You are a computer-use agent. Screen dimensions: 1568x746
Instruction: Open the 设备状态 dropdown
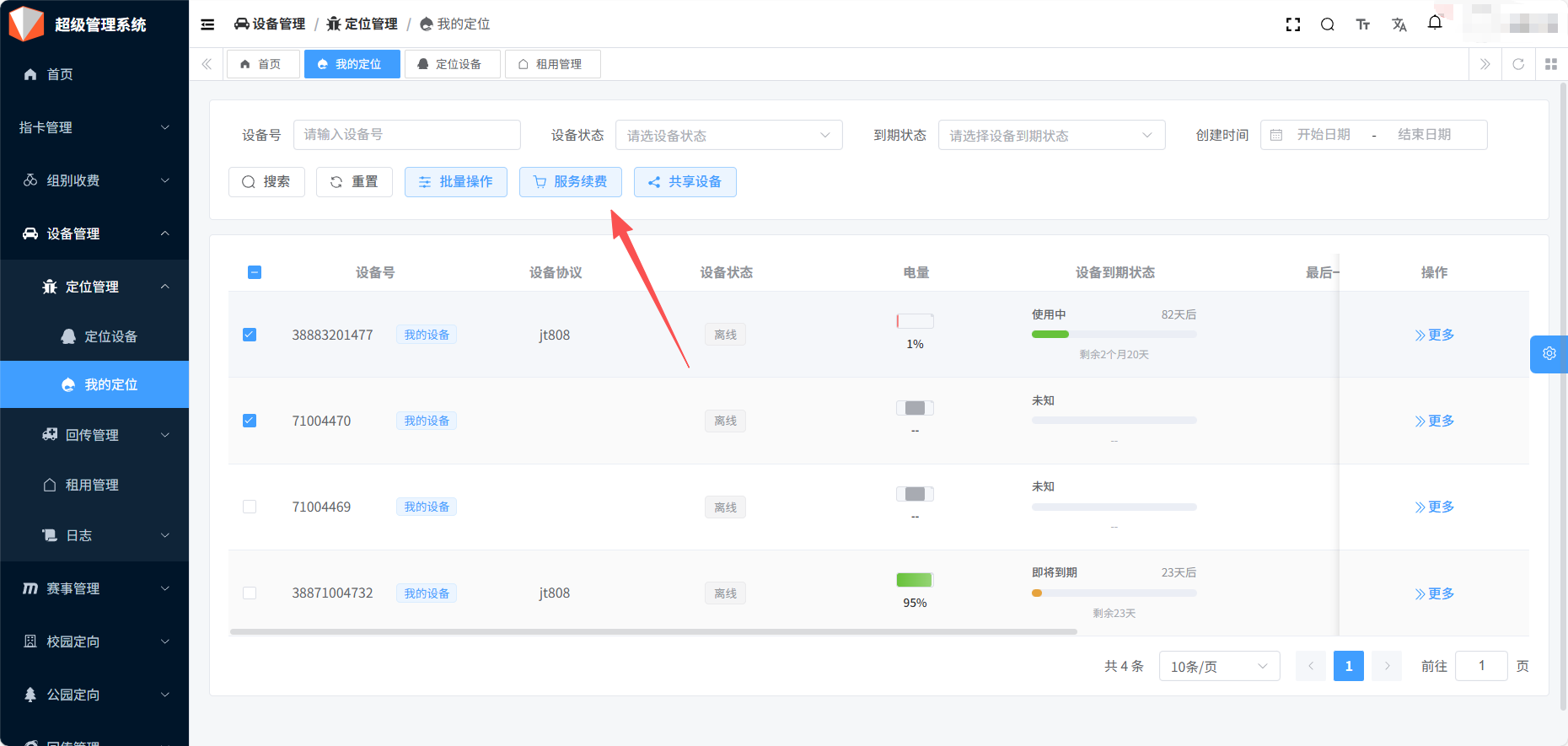point(728,135)
